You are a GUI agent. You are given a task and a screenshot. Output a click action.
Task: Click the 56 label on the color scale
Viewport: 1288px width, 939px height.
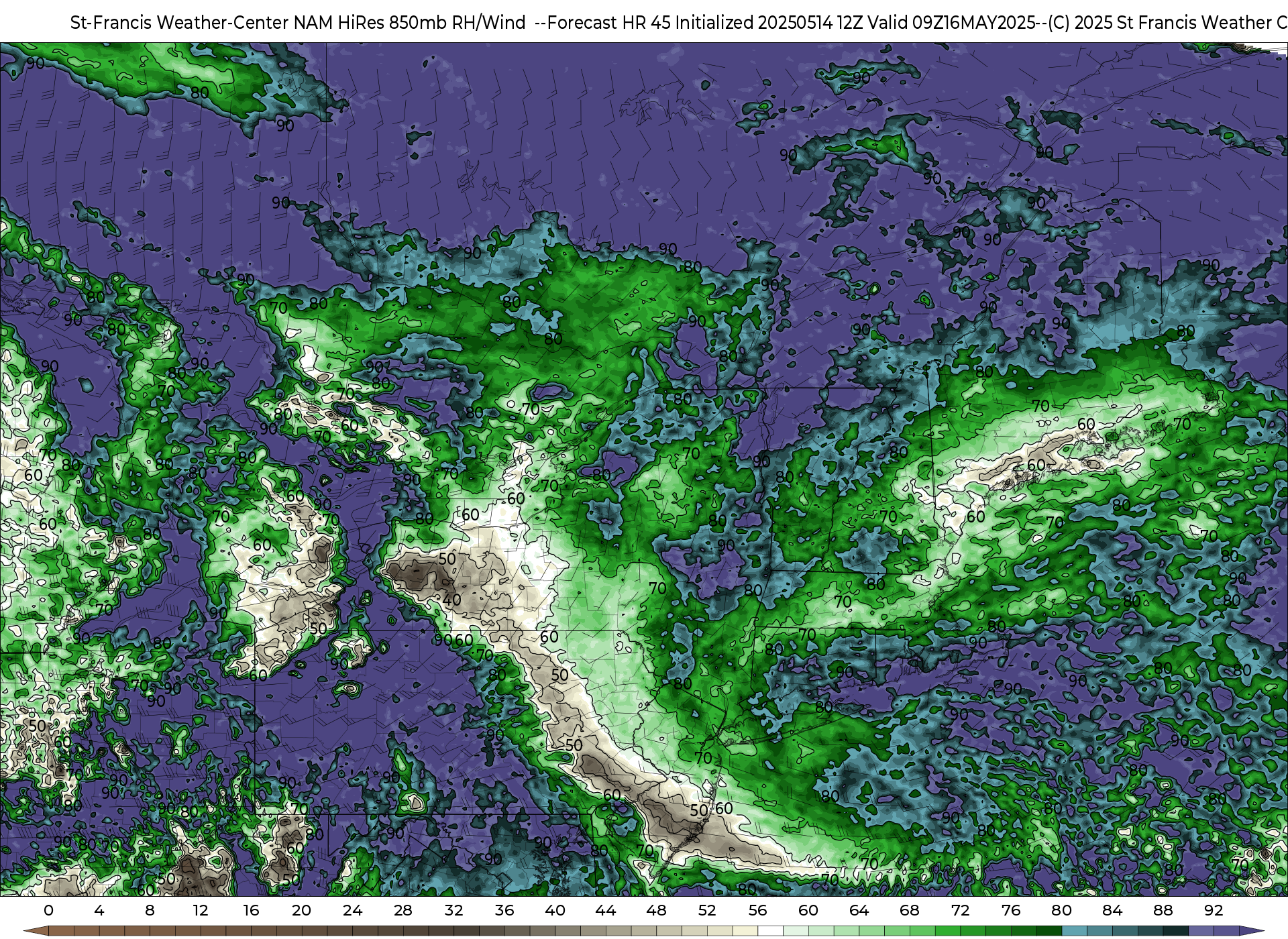pos(757,910)
